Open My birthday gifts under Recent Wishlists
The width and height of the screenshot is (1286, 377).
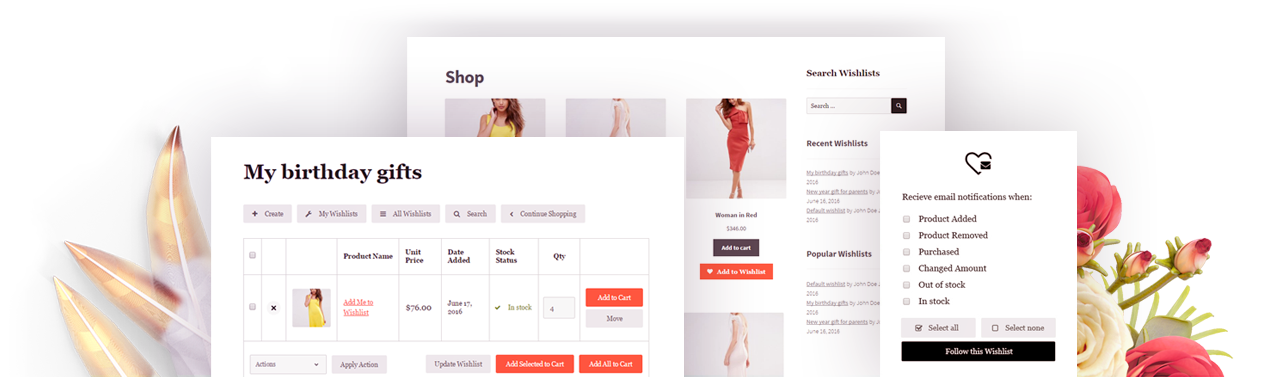[x=828, y=173]
